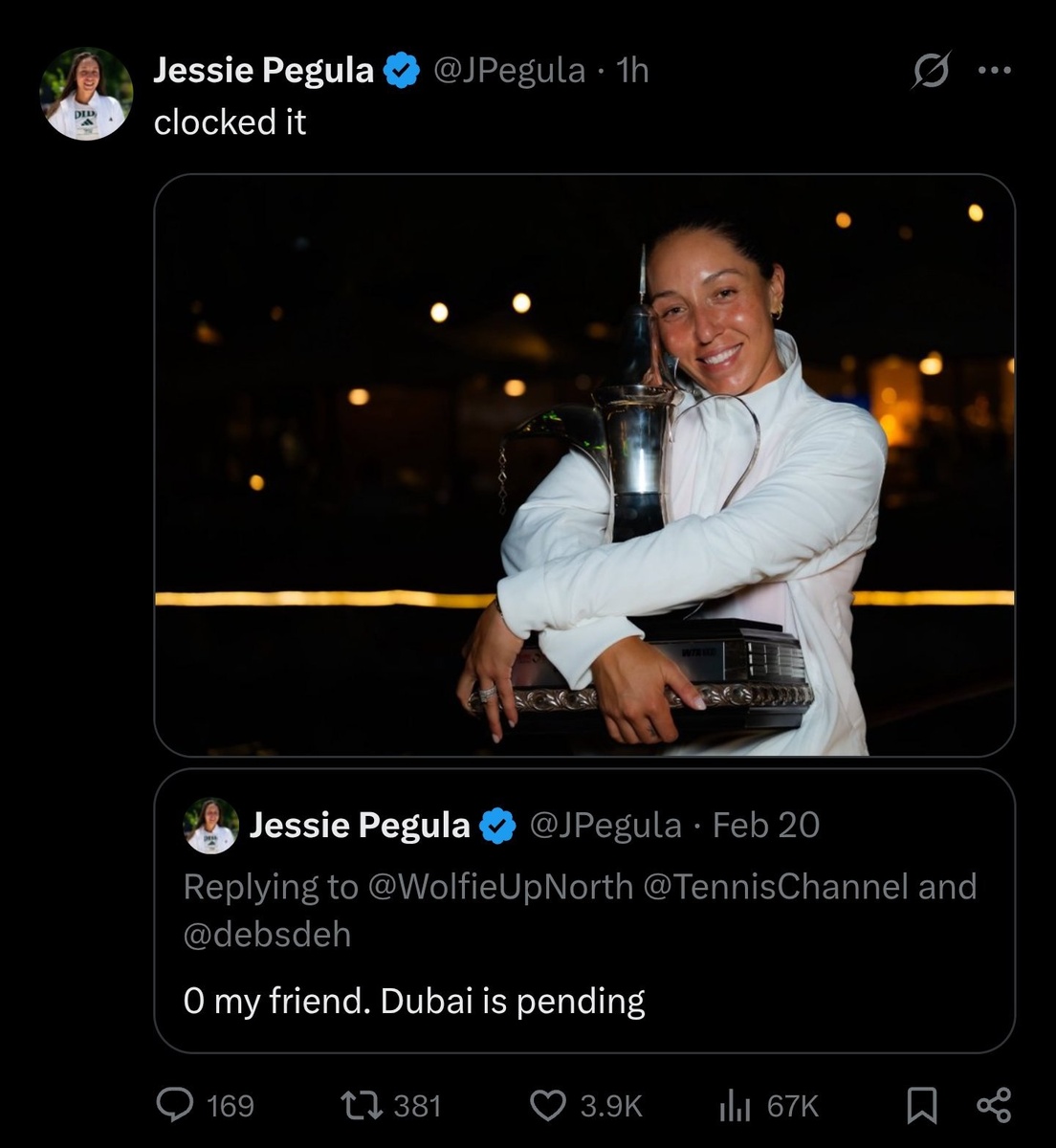
Task: Click the Jessie Pegula name at top
Action: tap(263, 70)
